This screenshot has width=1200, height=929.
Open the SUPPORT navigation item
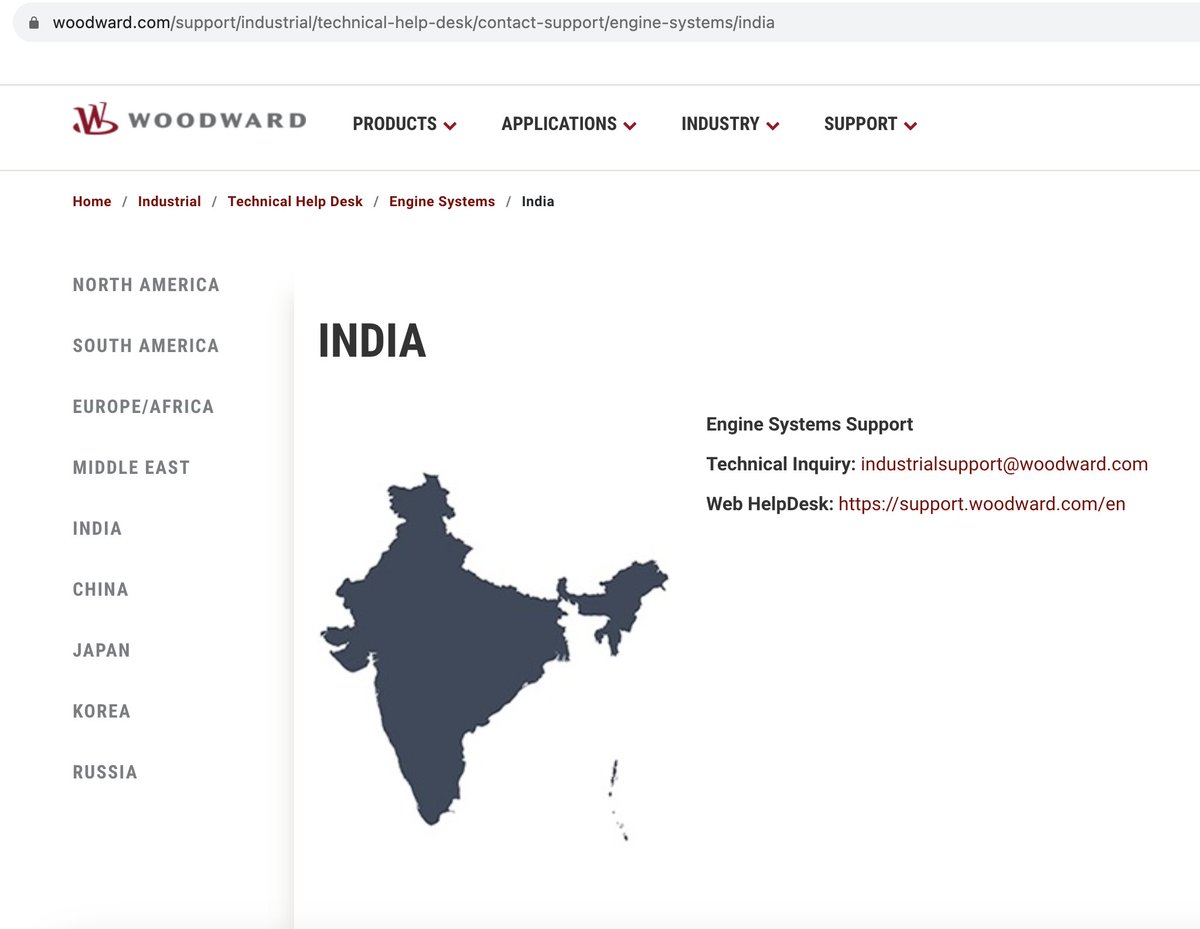(x=860, y=124)
